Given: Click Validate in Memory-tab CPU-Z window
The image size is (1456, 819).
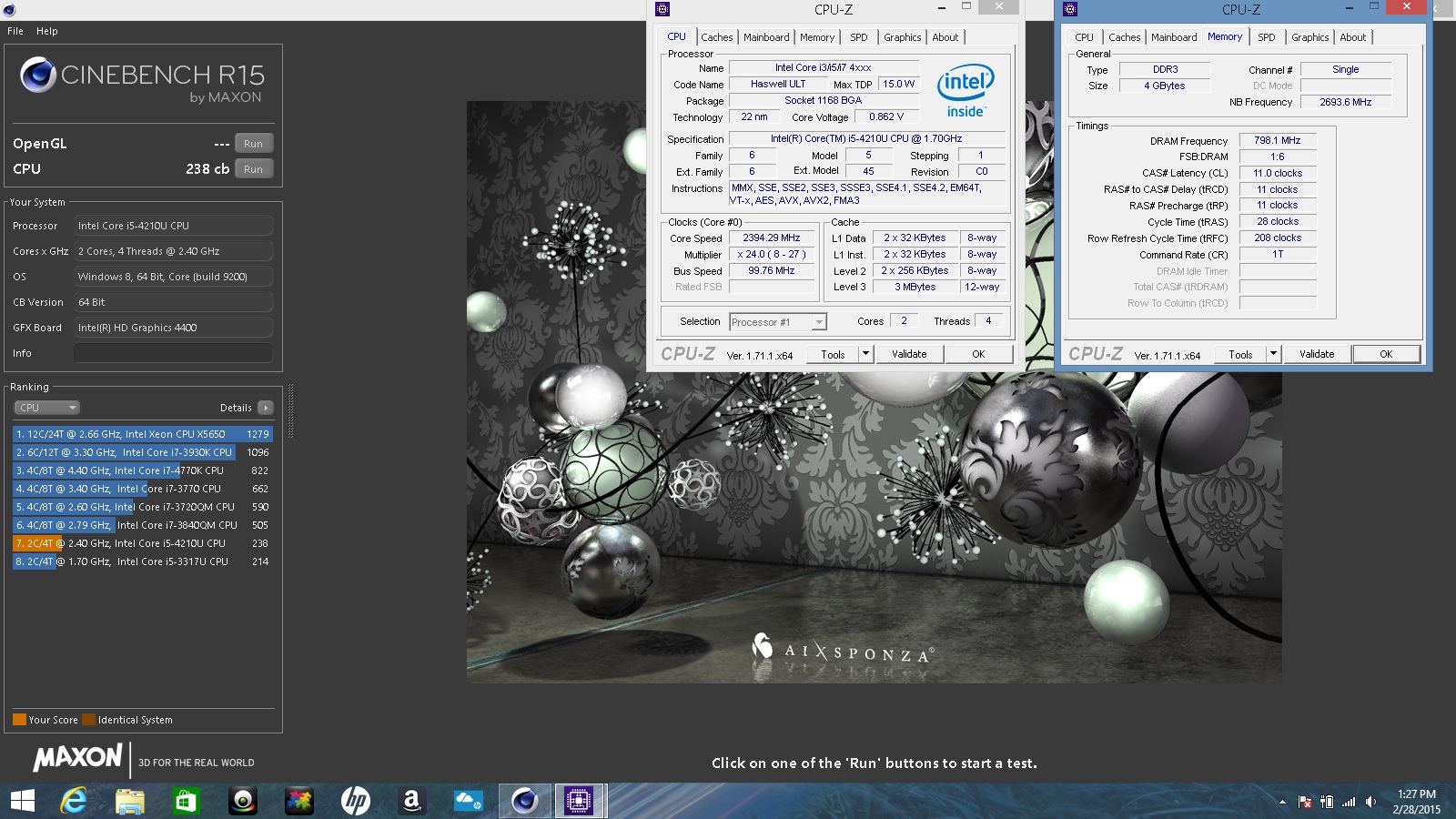Looking at the screenshot, I should (x=1317, y=355).
